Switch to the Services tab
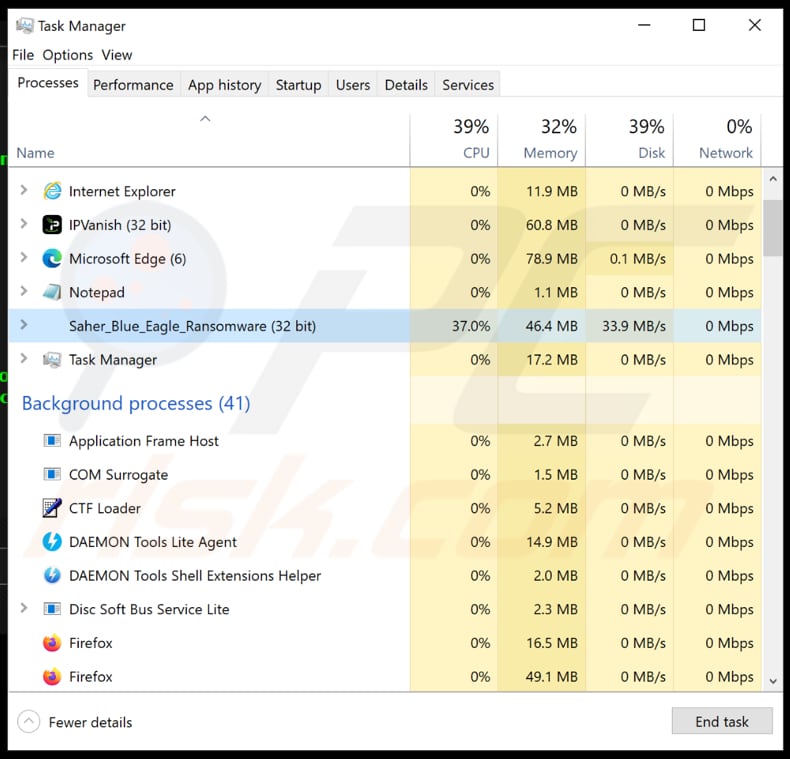The width and height of the screenshot is (790, 759). (x=468, y=85)
